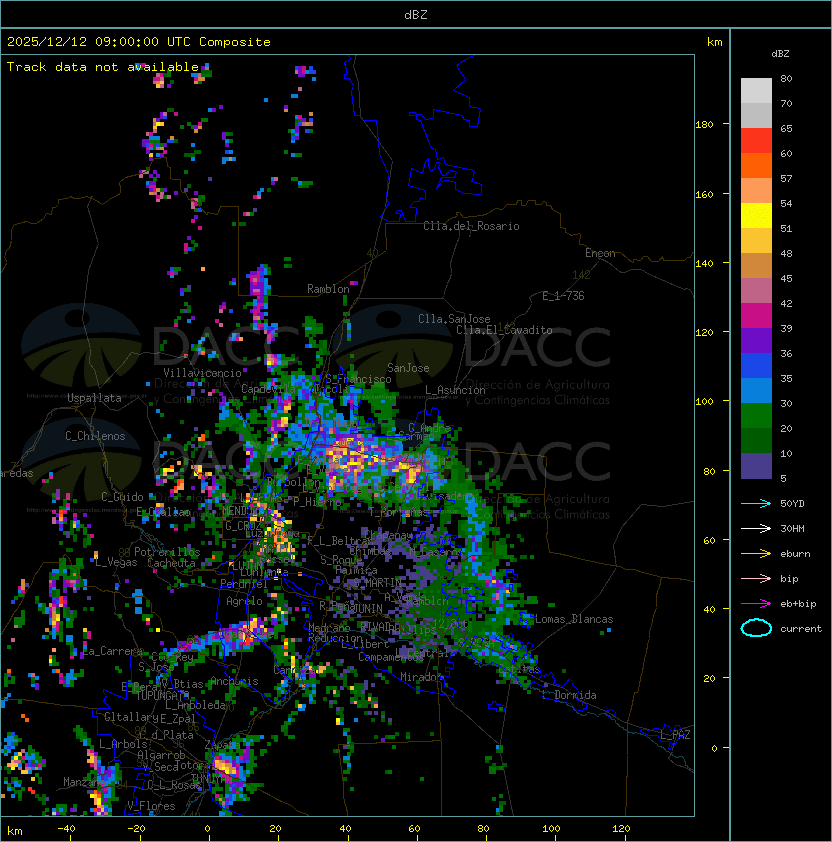The height and width of the screenshot is (842, 832).
Task: Click the '-40' tick on horizontal km axis
Action: coord(66,828)
